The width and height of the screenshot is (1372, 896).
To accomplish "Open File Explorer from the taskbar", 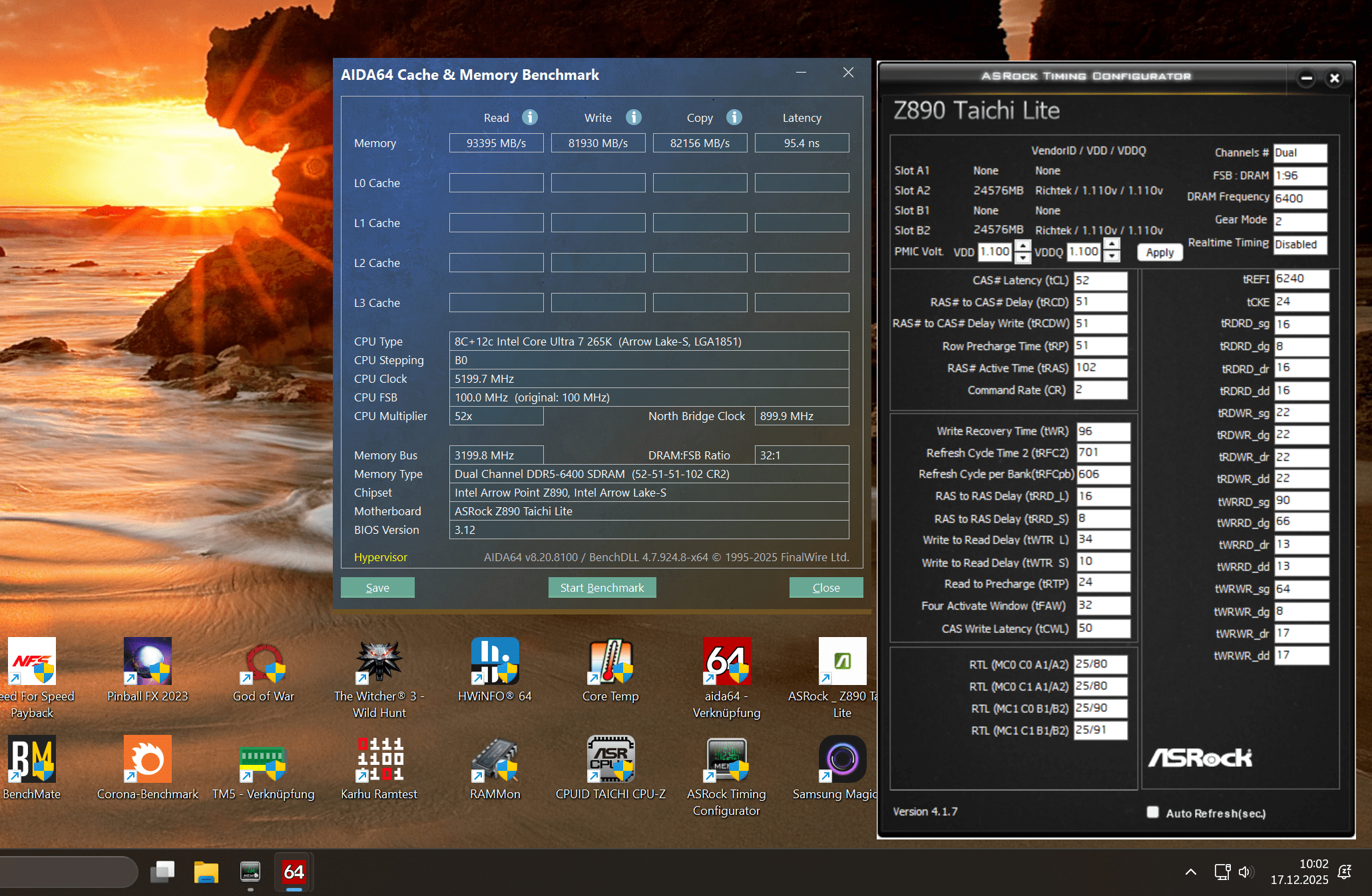I will 206,872.
